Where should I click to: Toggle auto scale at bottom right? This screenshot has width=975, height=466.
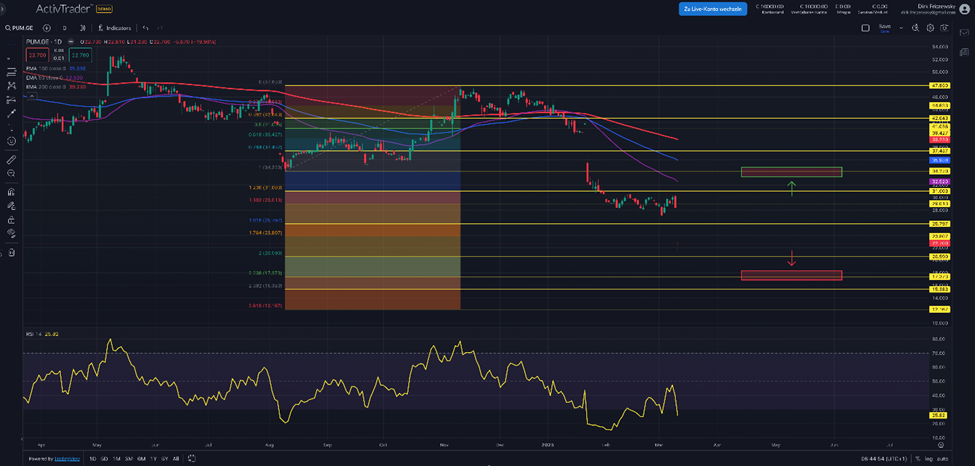point(945,458)
